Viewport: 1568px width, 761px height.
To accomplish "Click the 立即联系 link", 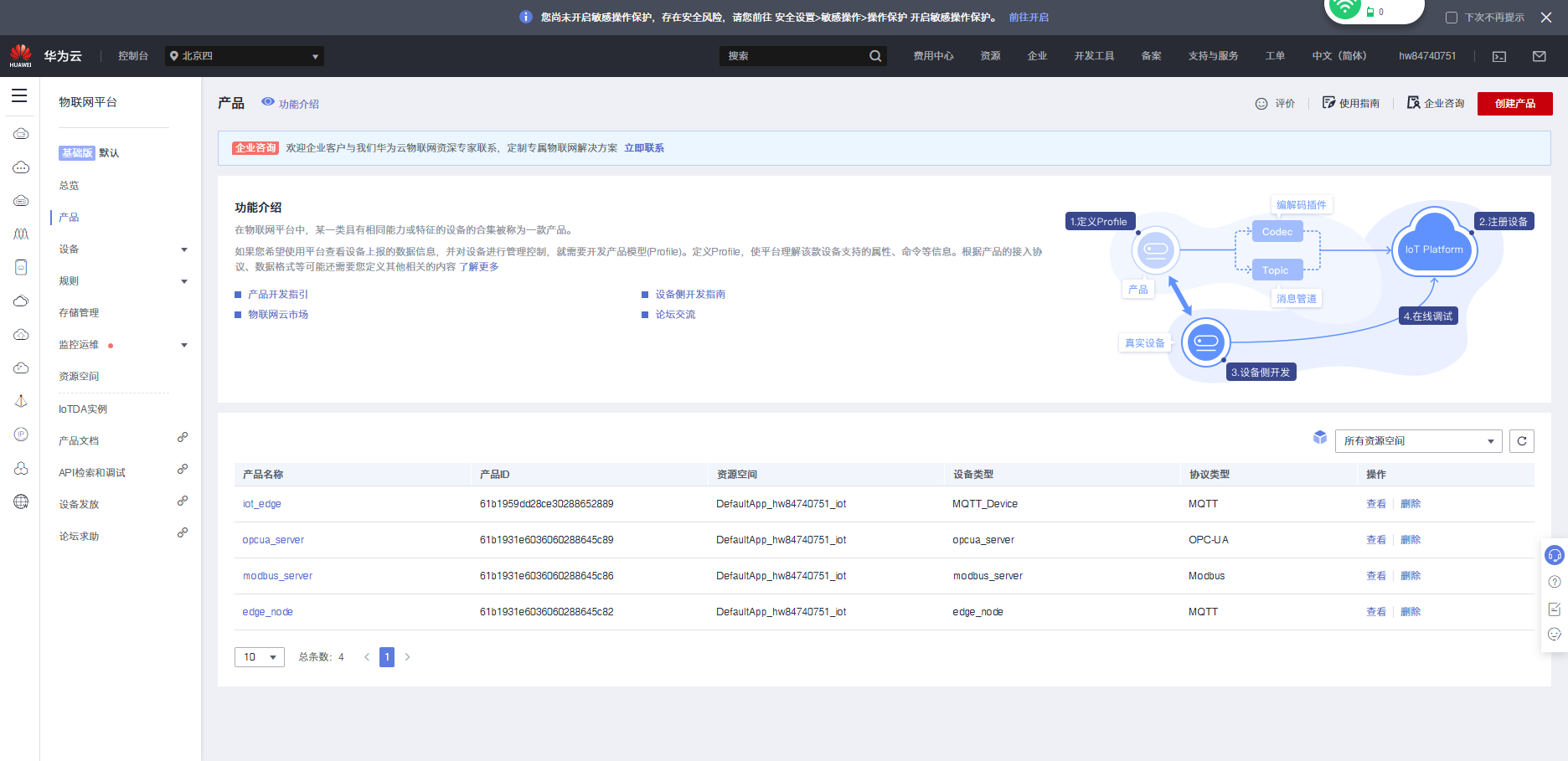I will (x=644, y=148).
